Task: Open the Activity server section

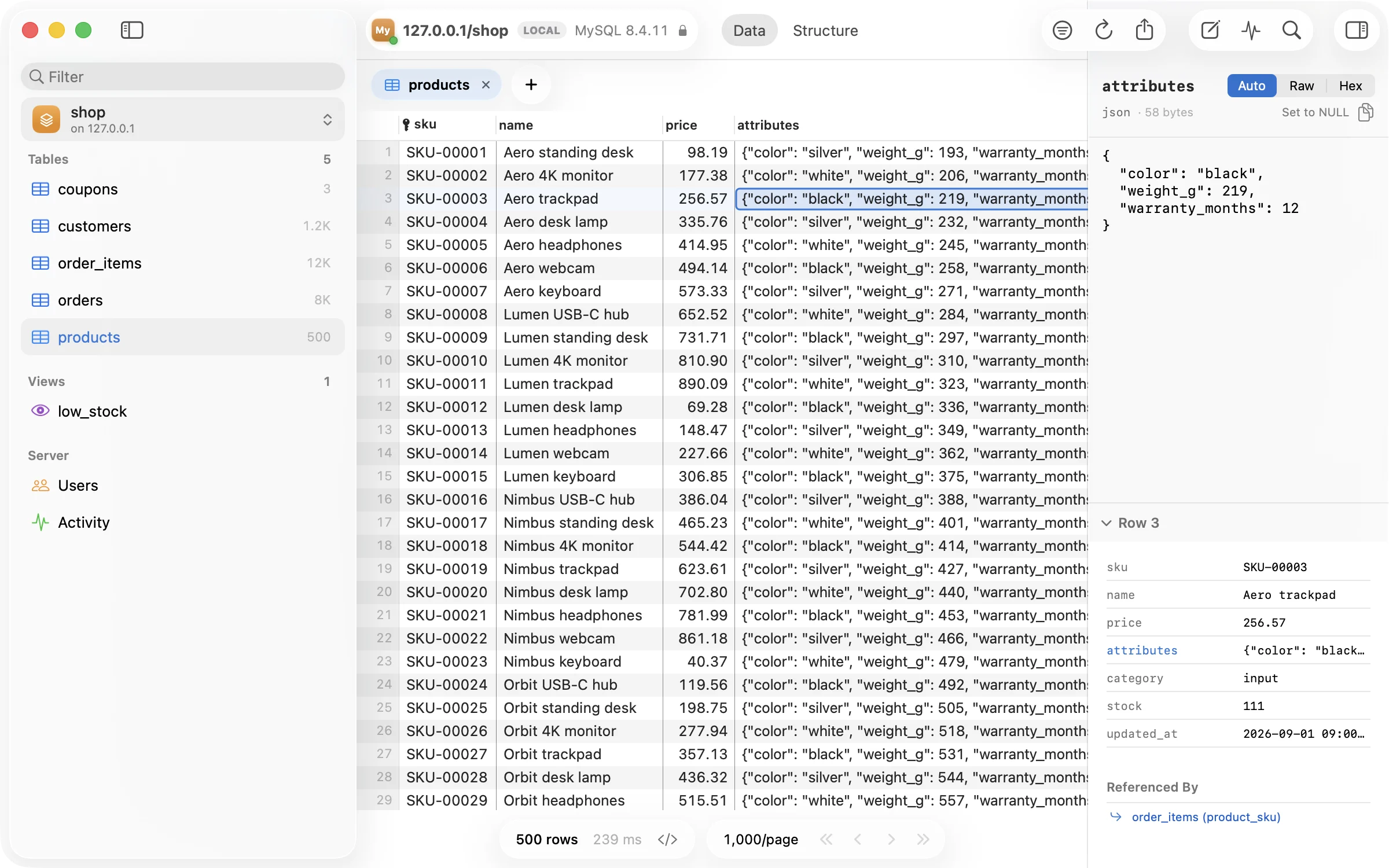Action: click(x=183, y=522)
